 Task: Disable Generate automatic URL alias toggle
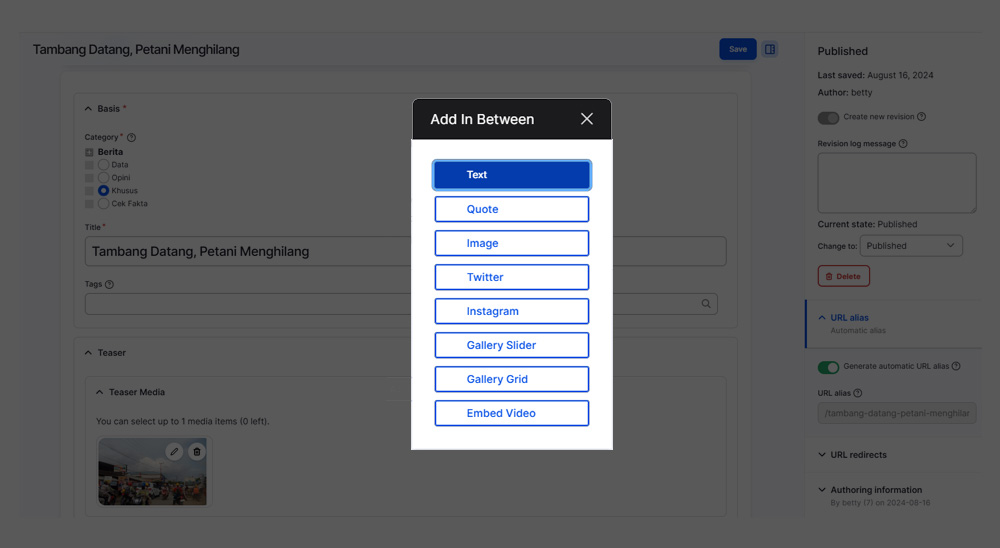coord(828,367)
